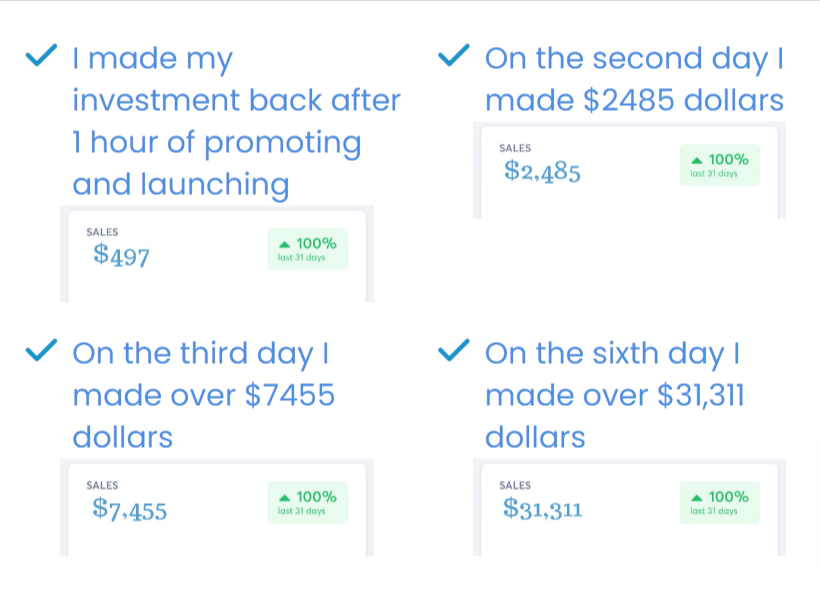Viewport: 820px width, 613px height.
Task: Click the green up arrow in the $497 card
Action: [x=285, y=244]
